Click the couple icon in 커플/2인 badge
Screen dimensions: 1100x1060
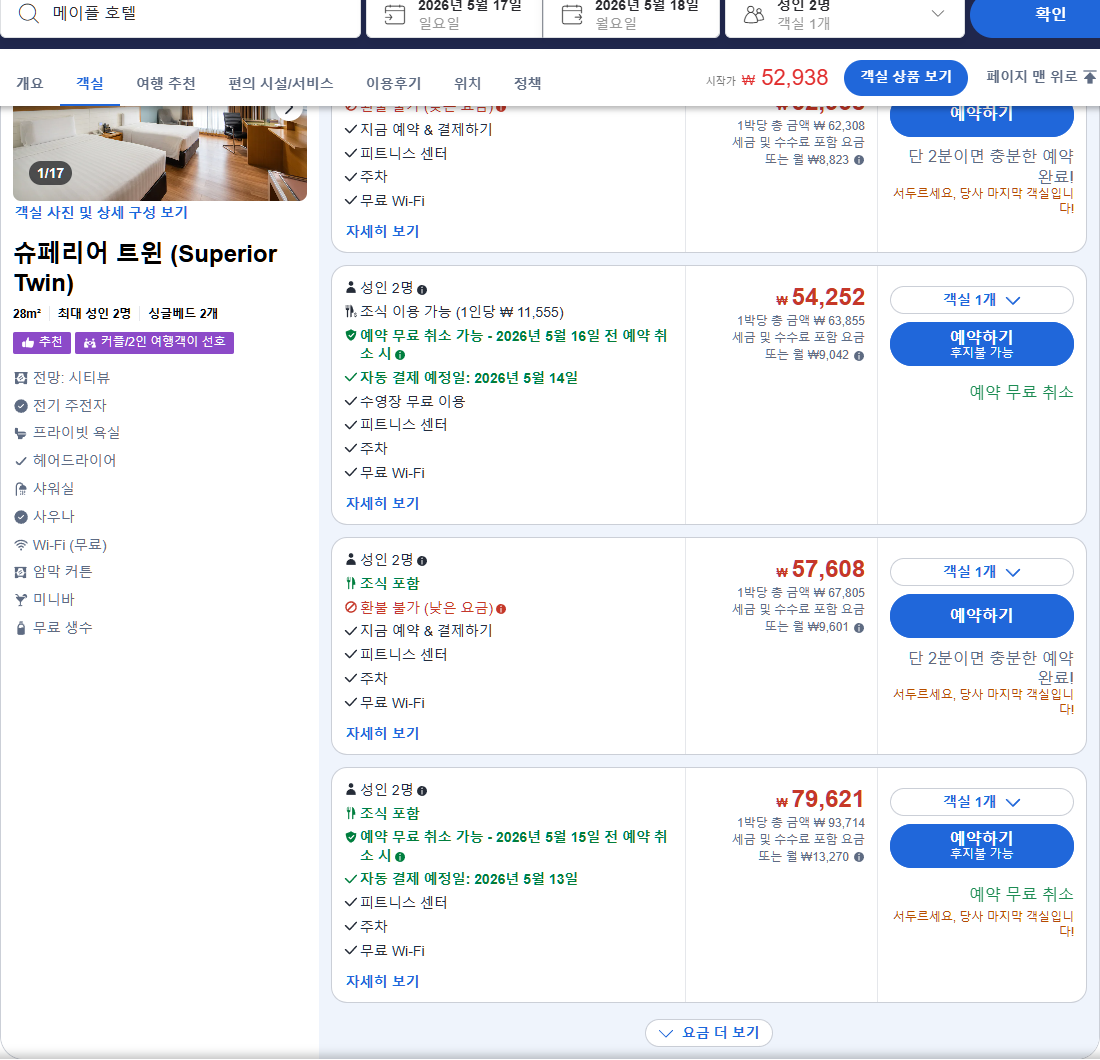(90, 342)
